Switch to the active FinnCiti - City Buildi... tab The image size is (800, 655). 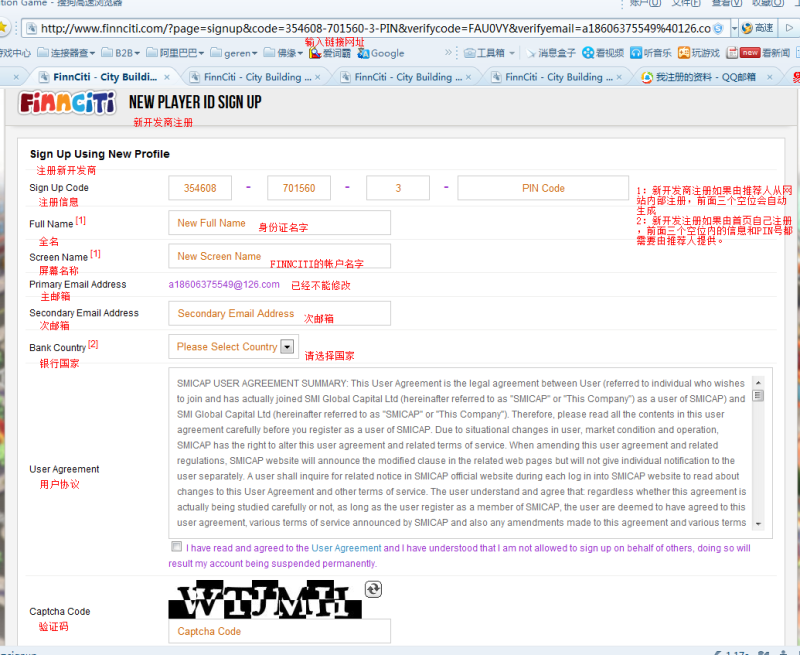coord(105,77)
